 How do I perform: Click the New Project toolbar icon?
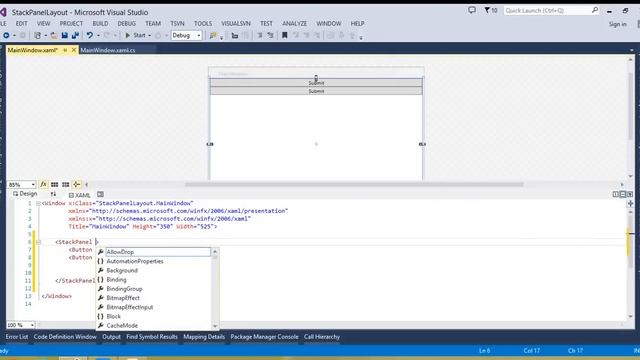pos(37,36)
